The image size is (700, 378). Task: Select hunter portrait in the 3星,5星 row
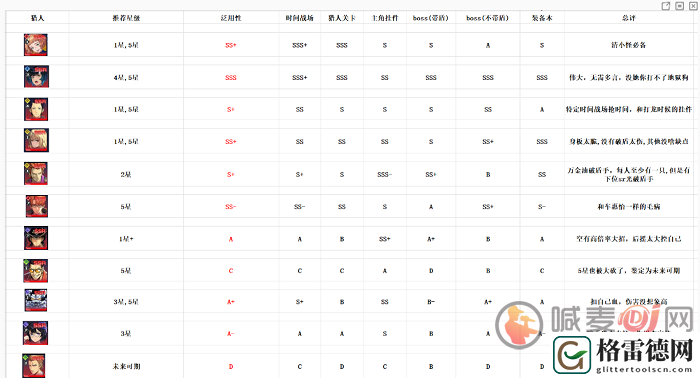point(36,300)
